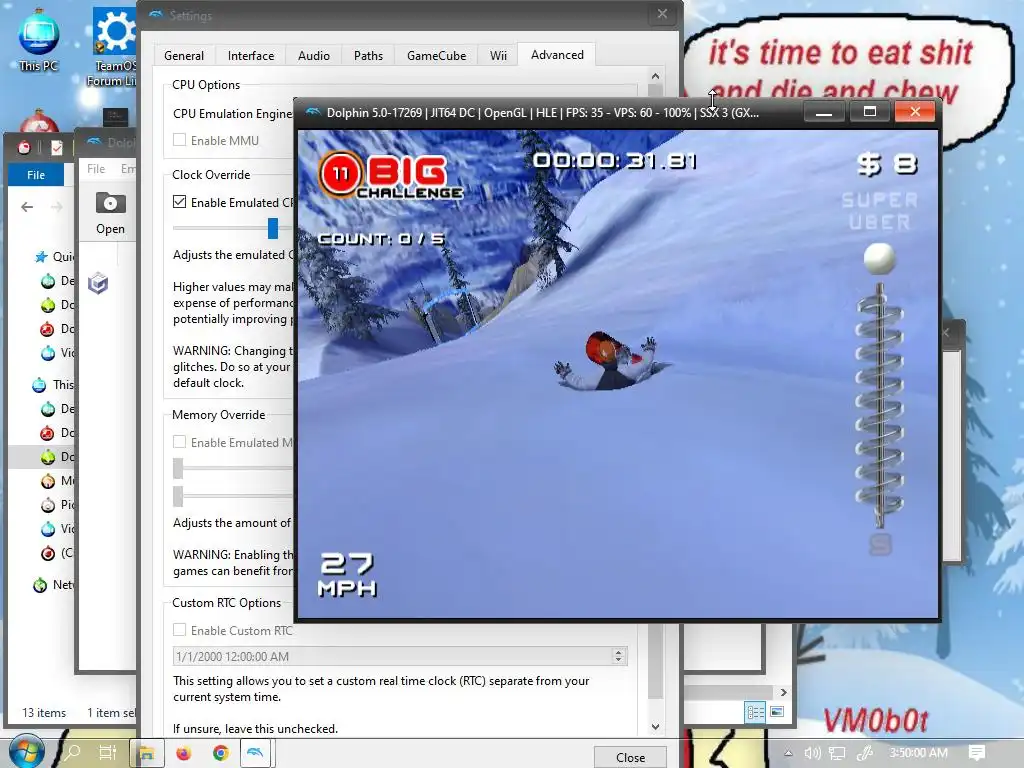Switch Explorer to large thumbnails view icon

(x=777, y=712)
